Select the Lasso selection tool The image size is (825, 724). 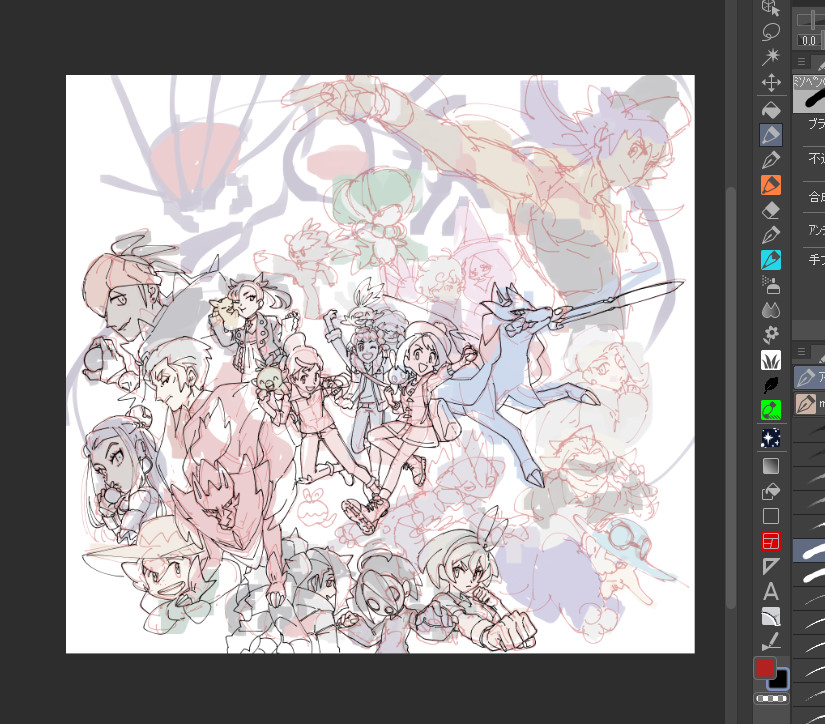coord(771,32)
